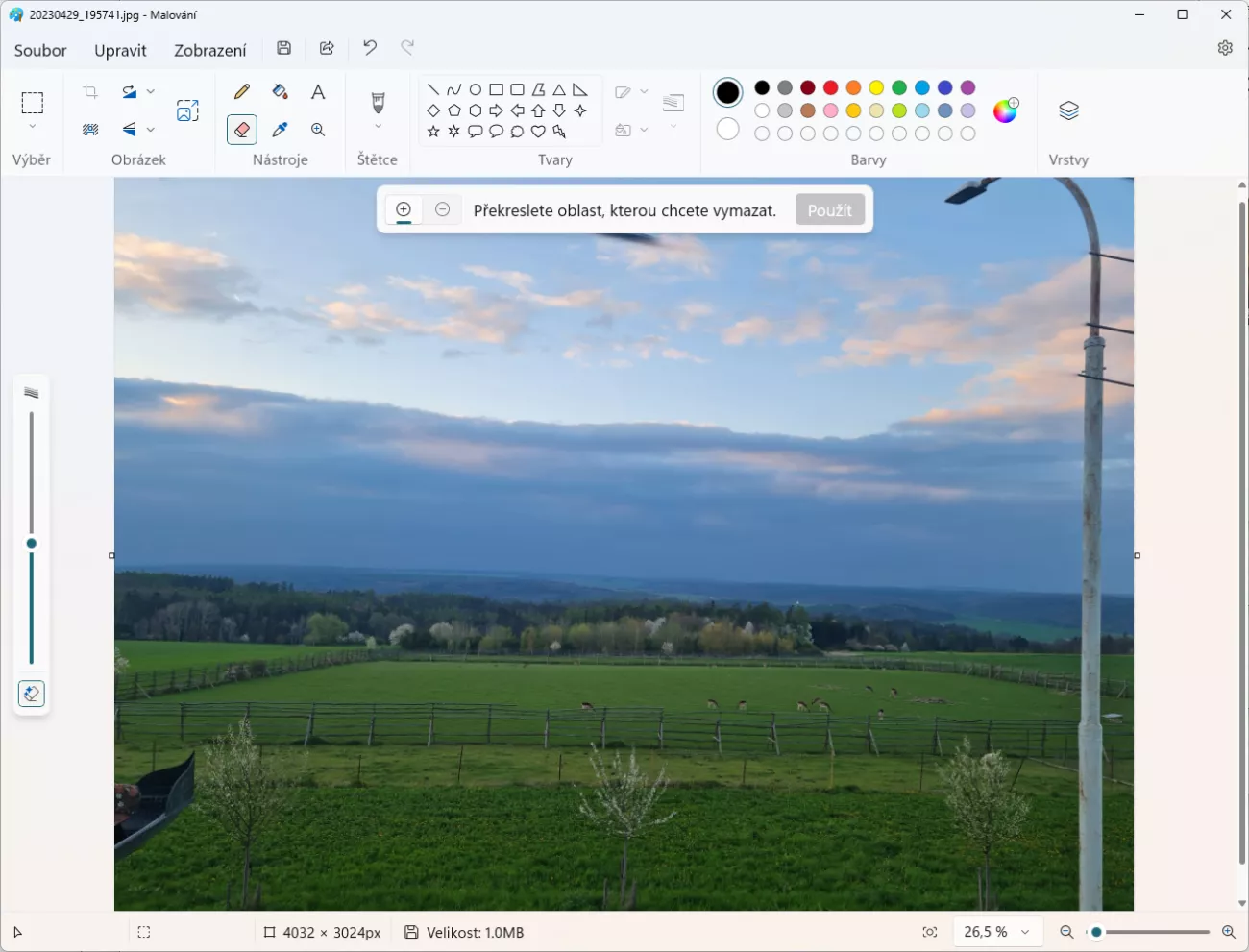Toggle the generative erase button below slider

coord(32,694)
